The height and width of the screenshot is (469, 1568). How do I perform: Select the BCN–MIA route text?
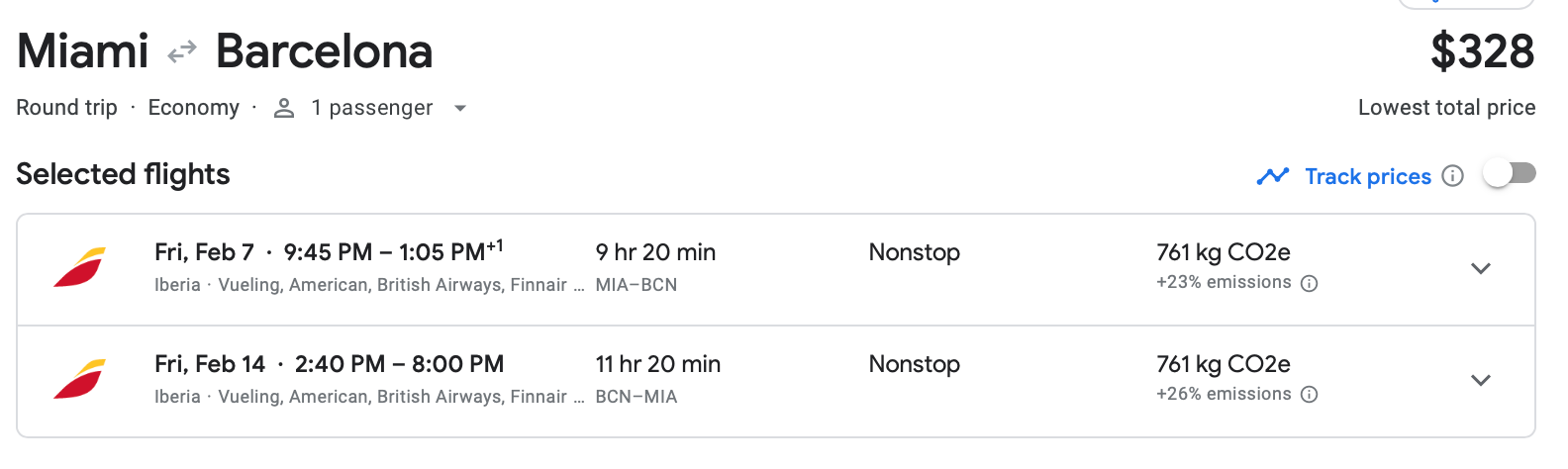pyautogui.click(x=637, y=397)
